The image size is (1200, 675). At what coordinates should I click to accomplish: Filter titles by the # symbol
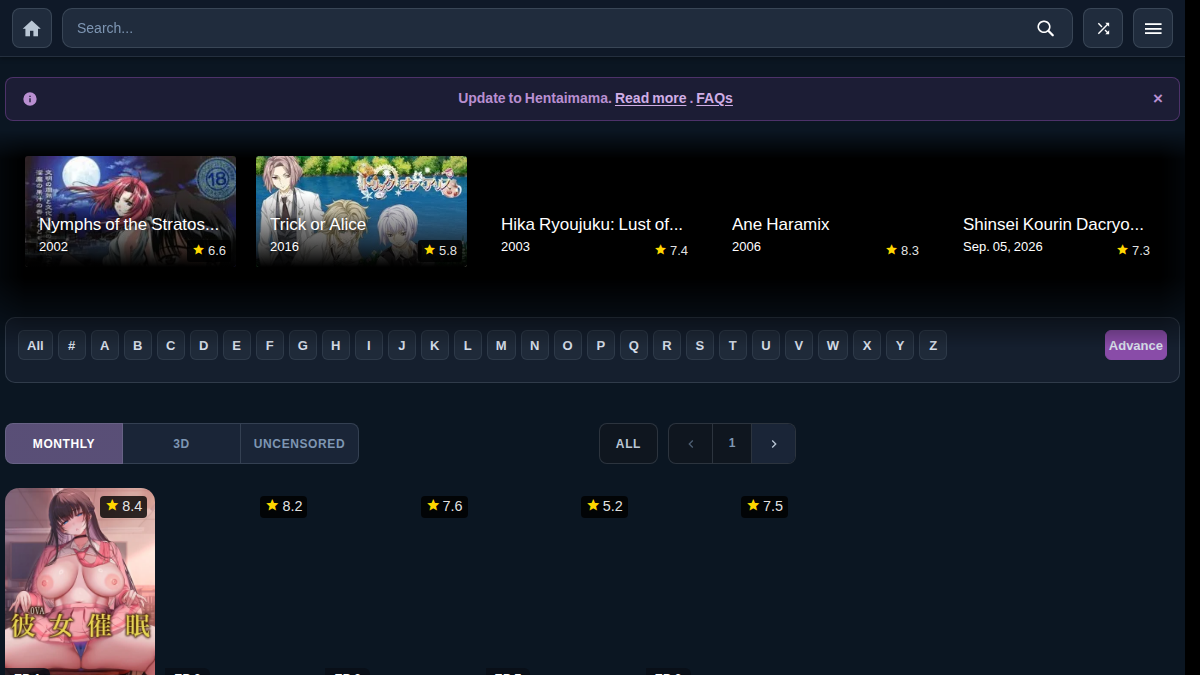click(x=72, y=345)
